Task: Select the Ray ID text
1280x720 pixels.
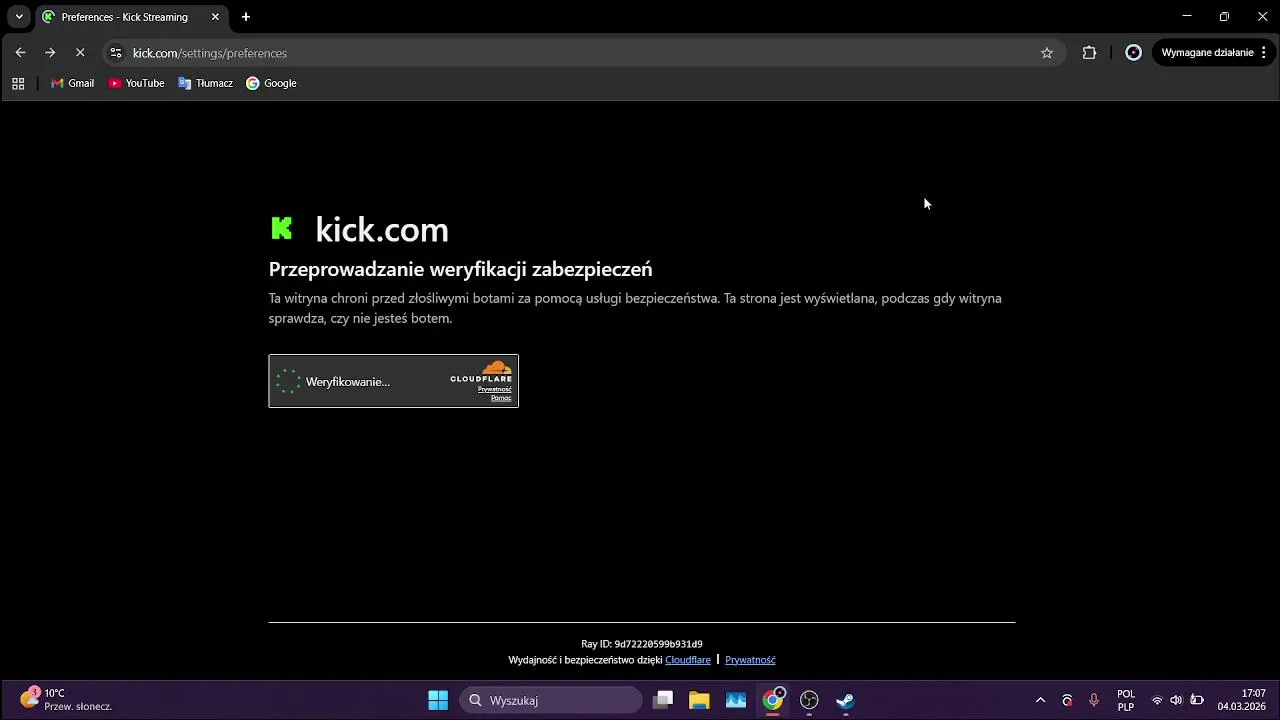Action: coord(642,644)
